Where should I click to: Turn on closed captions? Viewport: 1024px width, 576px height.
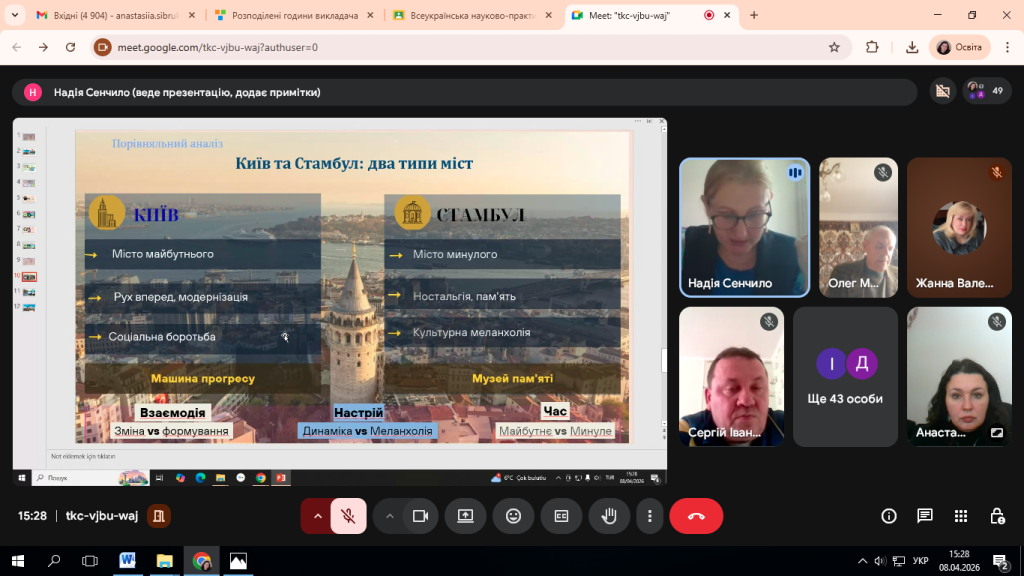[x=561, y=516]
